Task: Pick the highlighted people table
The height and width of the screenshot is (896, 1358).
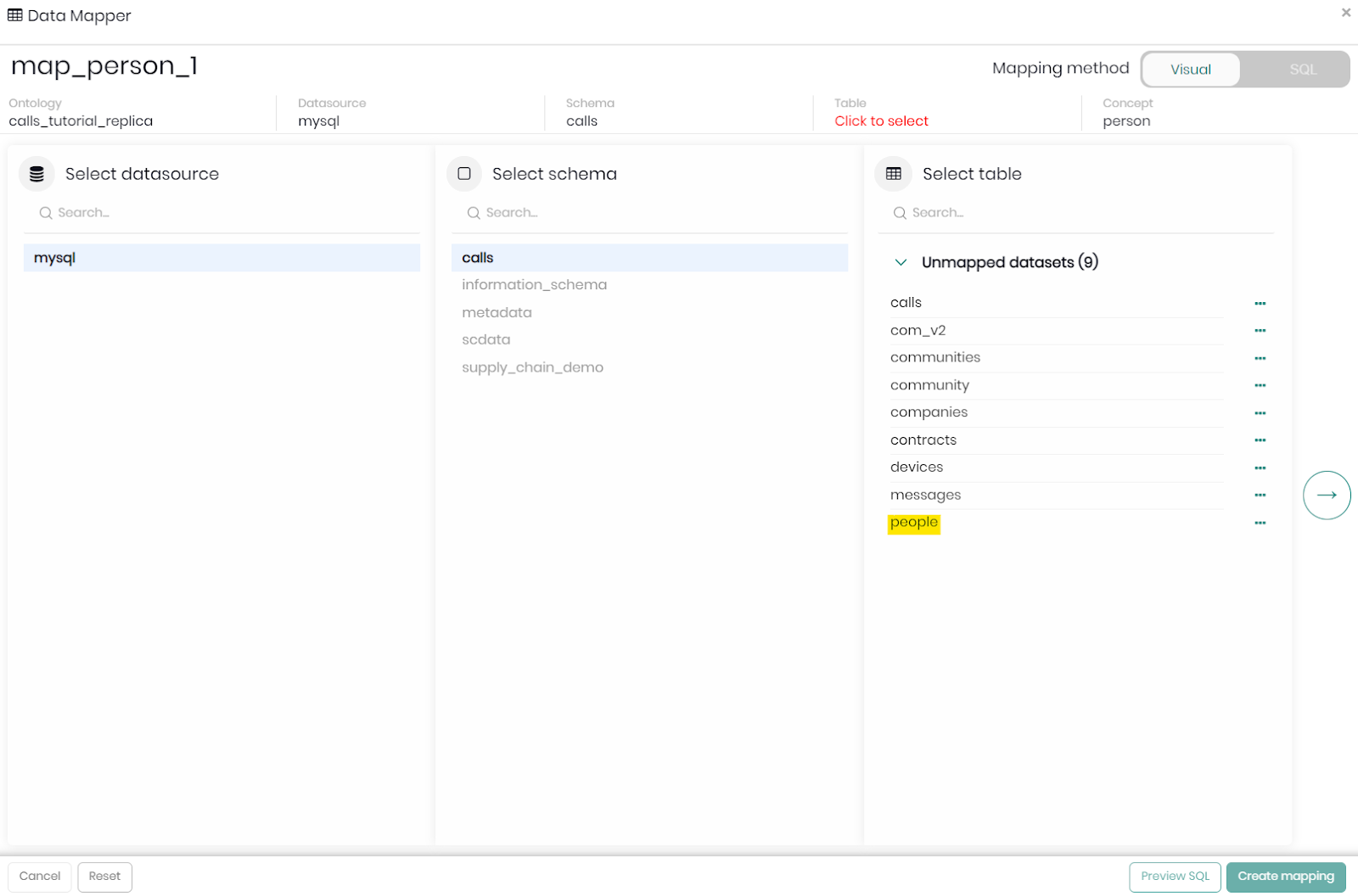Action: click(913, 523)
